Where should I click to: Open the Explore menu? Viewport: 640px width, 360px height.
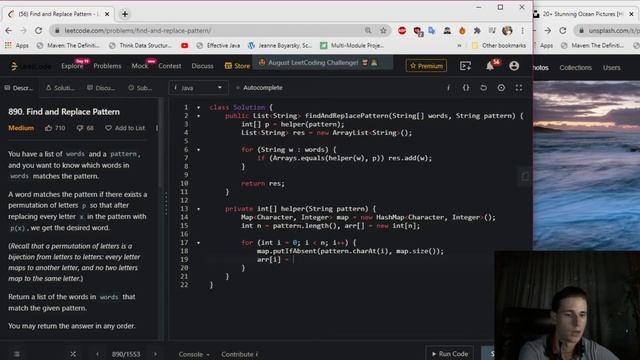[x=72, y=66]
